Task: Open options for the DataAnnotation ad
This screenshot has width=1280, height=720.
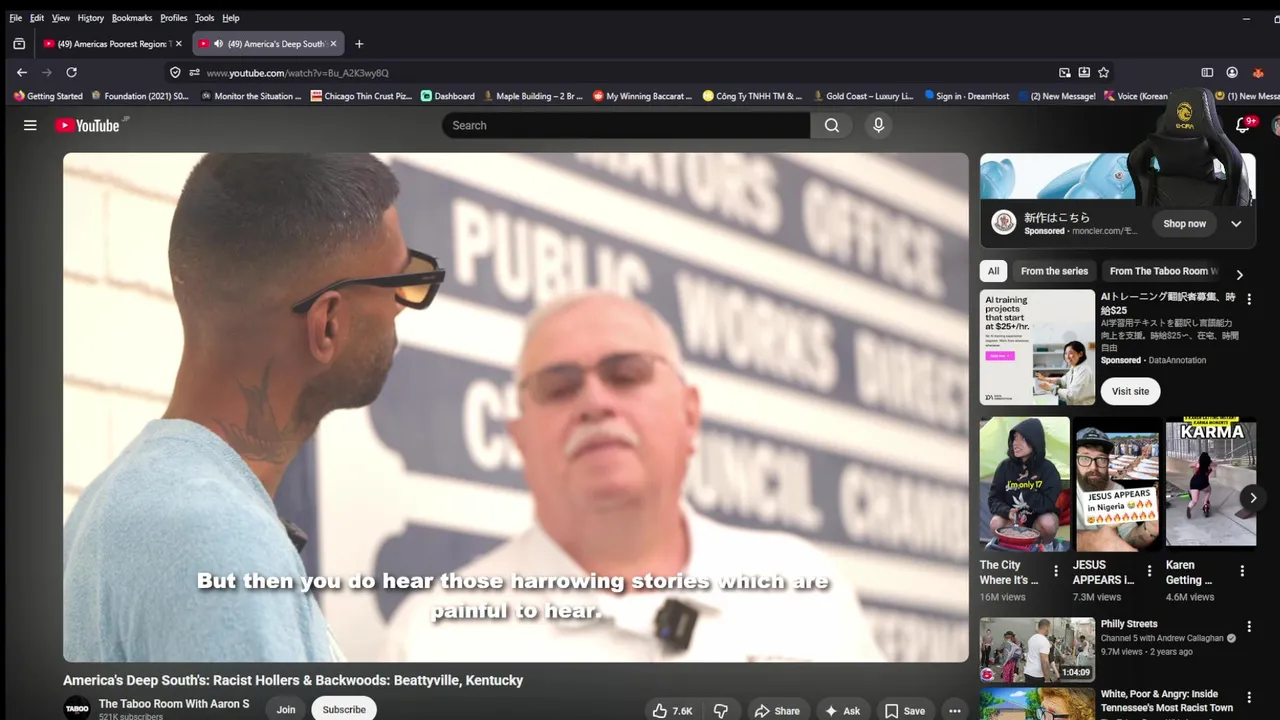Action: (x=1248, y=298)
